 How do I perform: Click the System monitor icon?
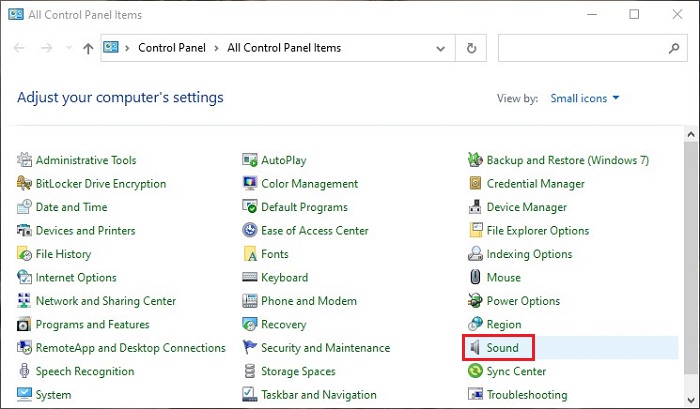pos(24,394)
